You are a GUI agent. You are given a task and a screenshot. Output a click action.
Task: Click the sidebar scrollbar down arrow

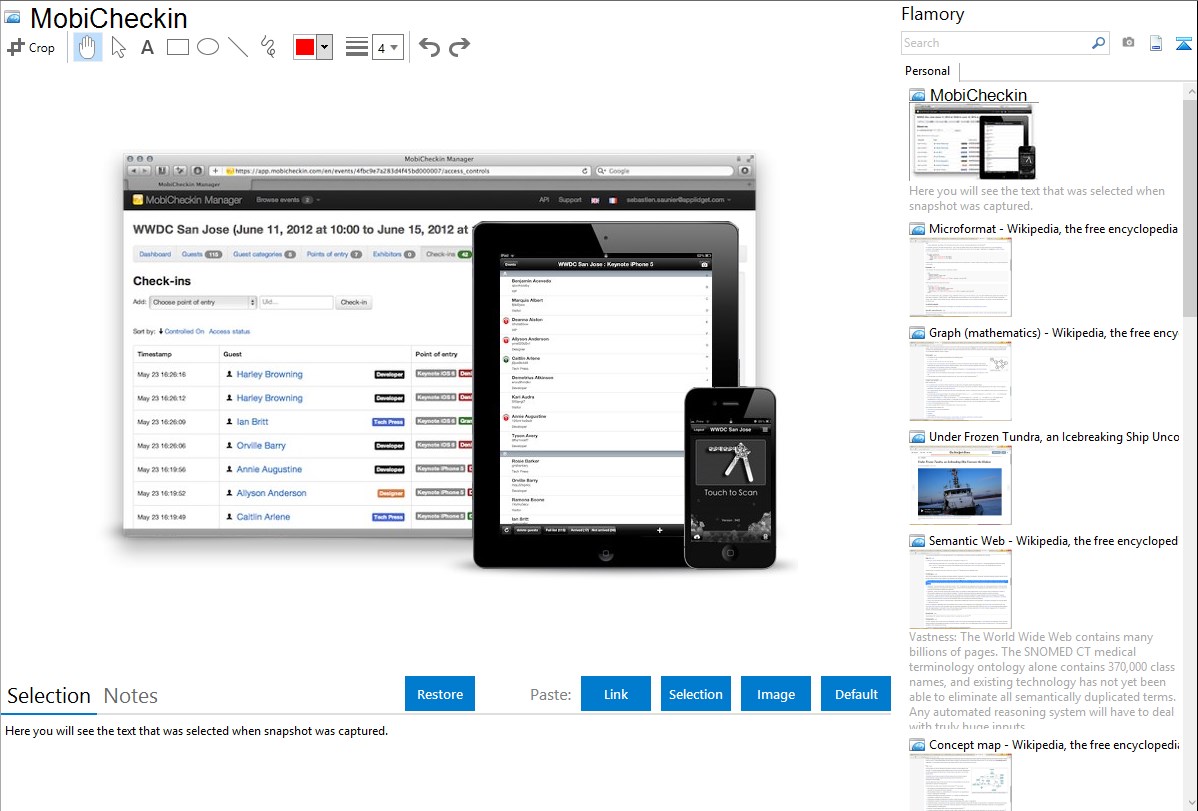[x=1190, y=803]
